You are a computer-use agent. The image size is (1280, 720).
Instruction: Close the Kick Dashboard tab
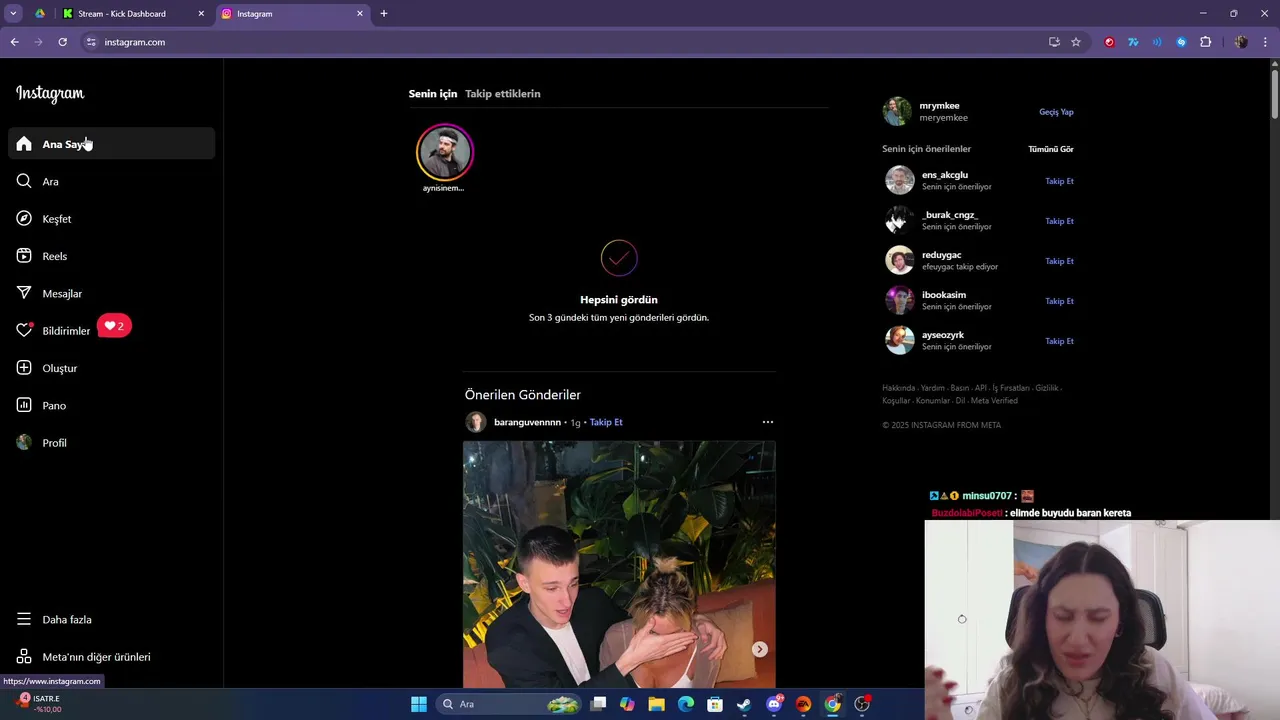pos(201,14)
